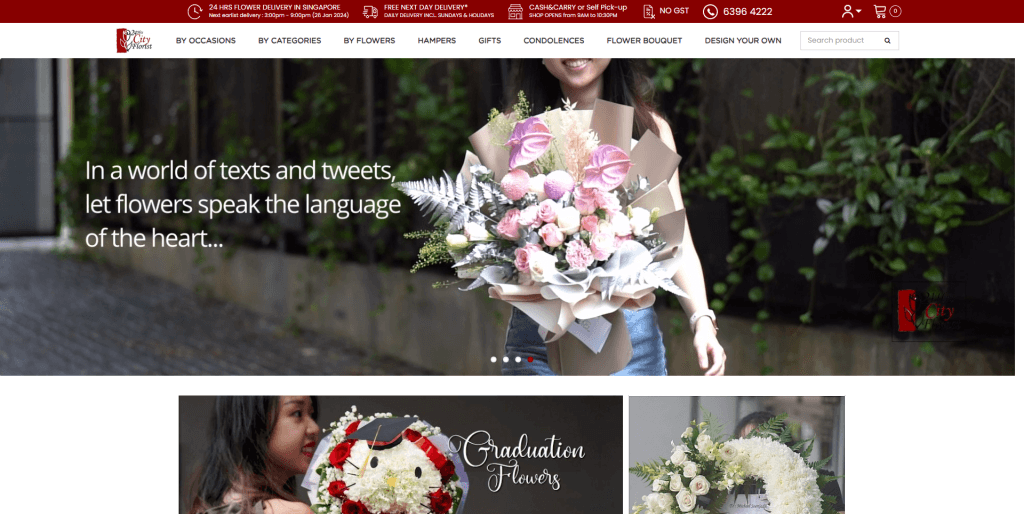Click the No GST receipt icon
1024x514 pixels.
pyautogui.click(x=648, y=11)
